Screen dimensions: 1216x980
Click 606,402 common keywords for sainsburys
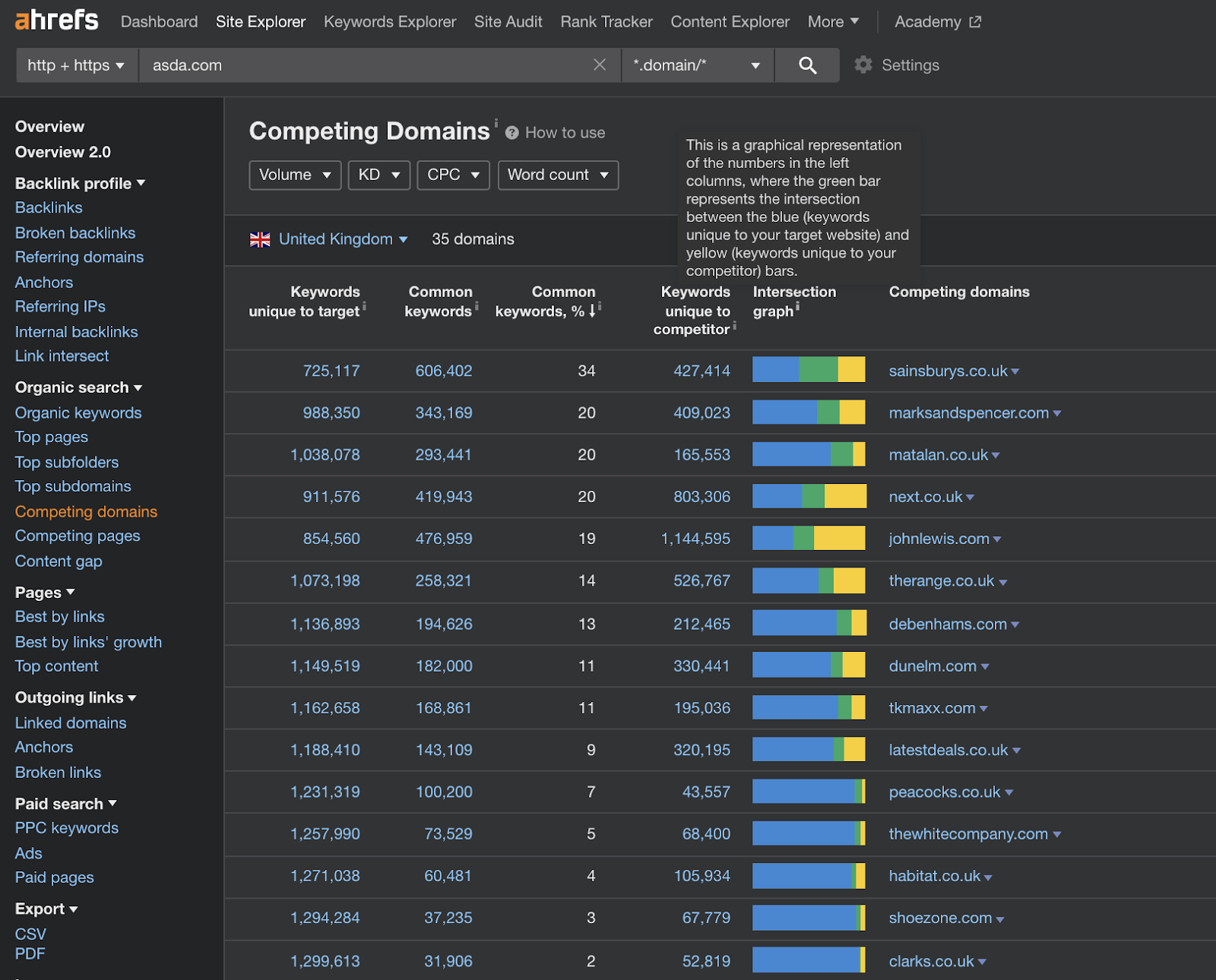[444, 371]
